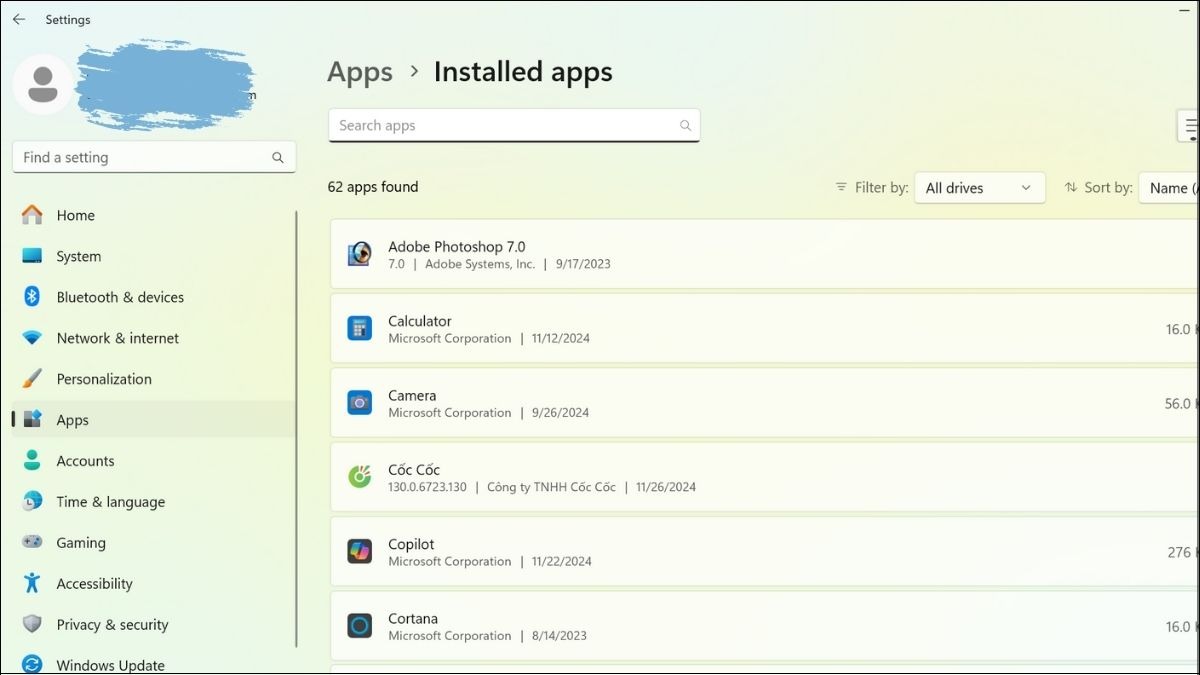
Task: Click the Installed apps heading
Action: 523,73
